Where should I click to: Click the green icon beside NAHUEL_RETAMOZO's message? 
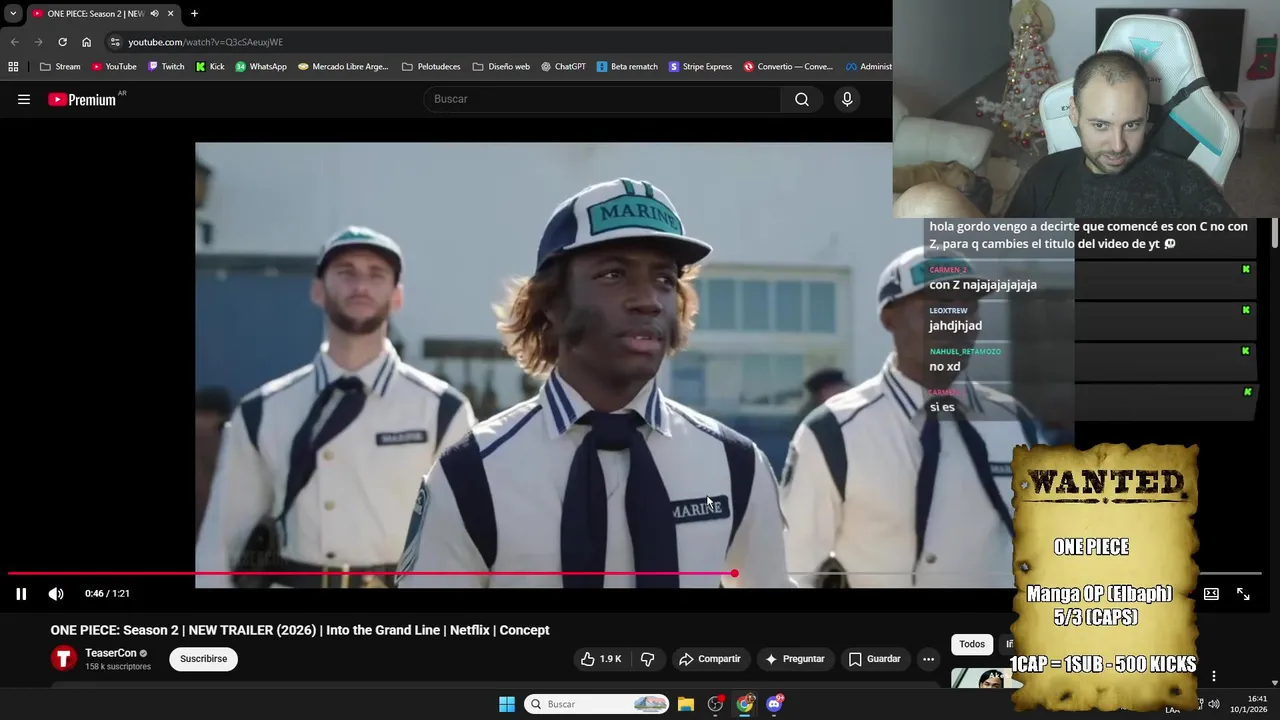(1246, 351)
